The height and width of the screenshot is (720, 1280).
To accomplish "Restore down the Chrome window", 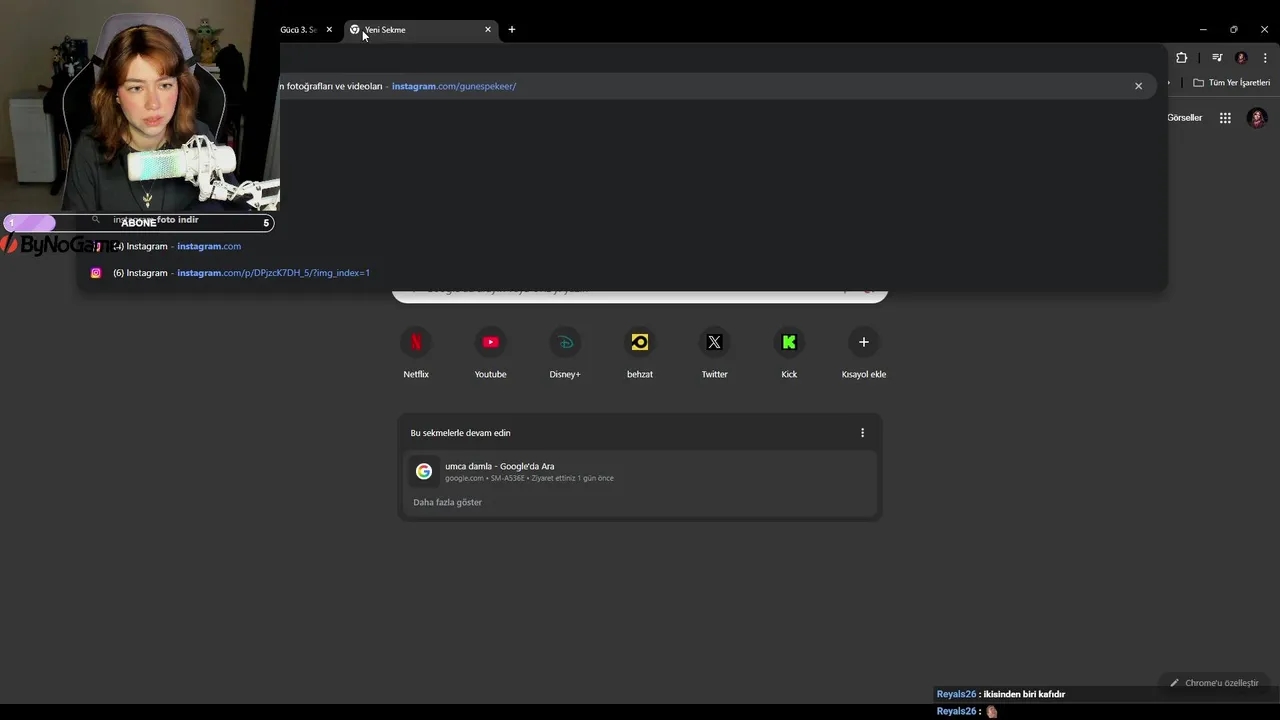I will [1234, 30].
